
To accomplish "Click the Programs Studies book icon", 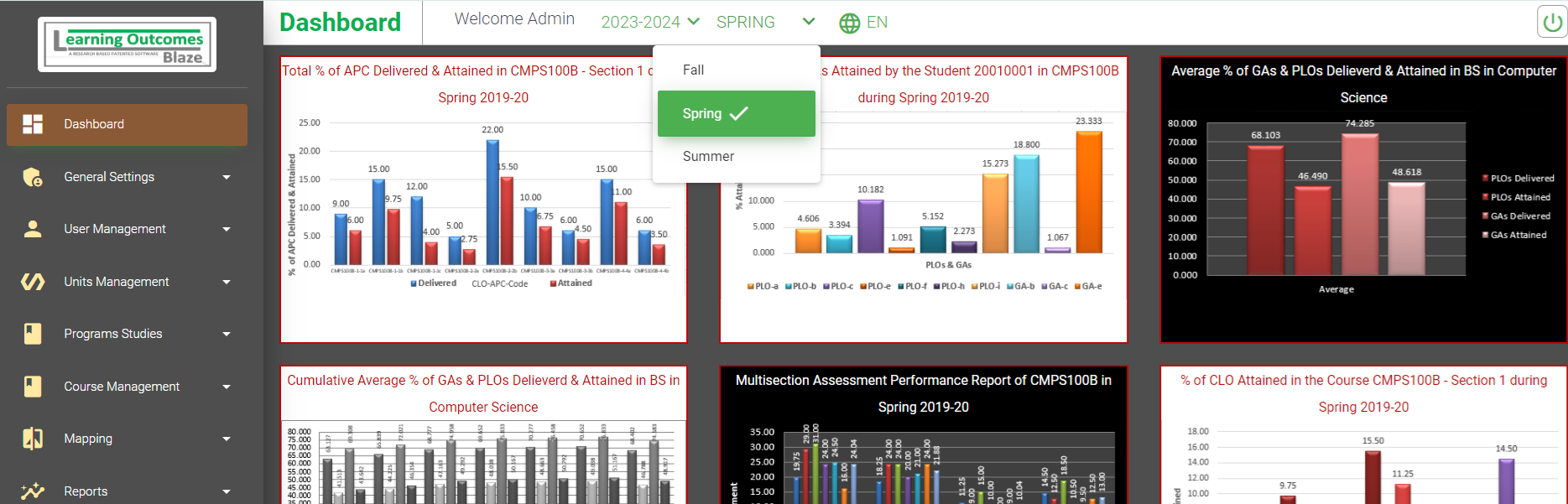I will 33,334.
